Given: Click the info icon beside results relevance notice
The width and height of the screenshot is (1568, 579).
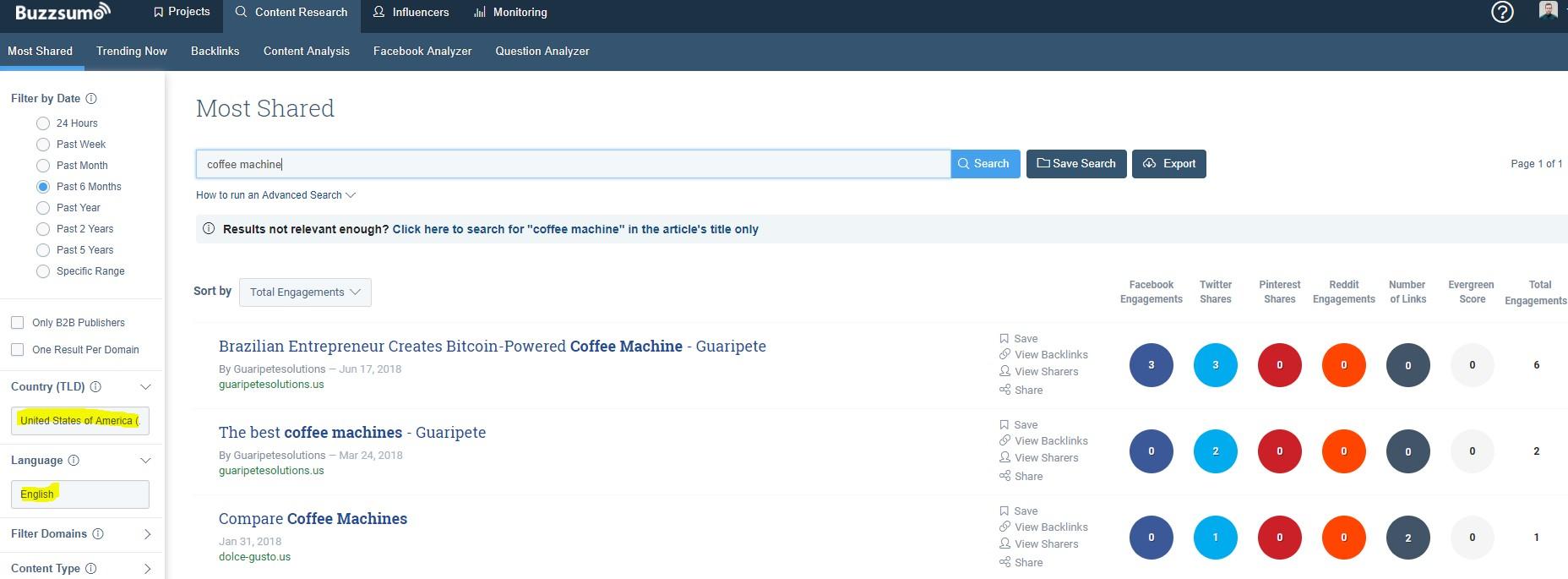Looking at the screenshot, I should tap(209, 229).
